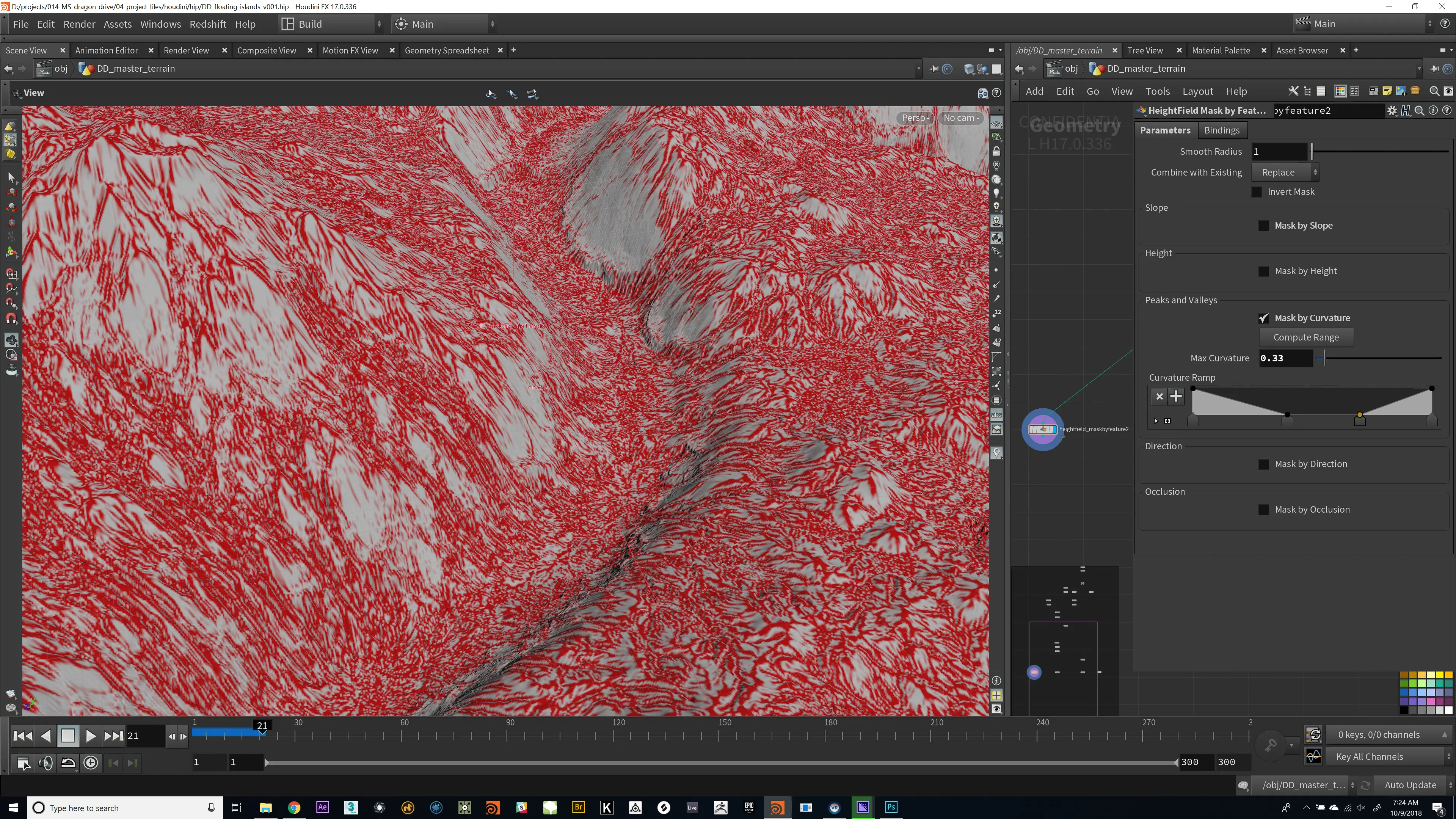The width and height of the screenshot is (1456, 819).
Task: Open the Tree View tab
Action: click(1145, 50)
